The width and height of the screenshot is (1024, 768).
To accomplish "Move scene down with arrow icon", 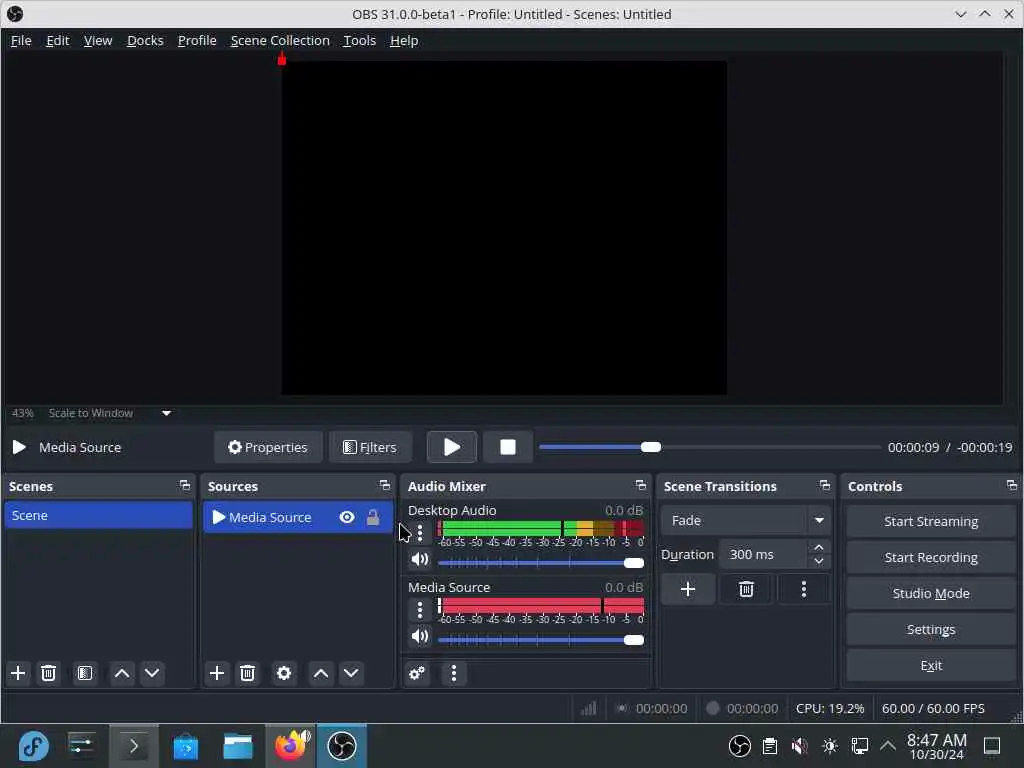I will (x=152, y=673).
